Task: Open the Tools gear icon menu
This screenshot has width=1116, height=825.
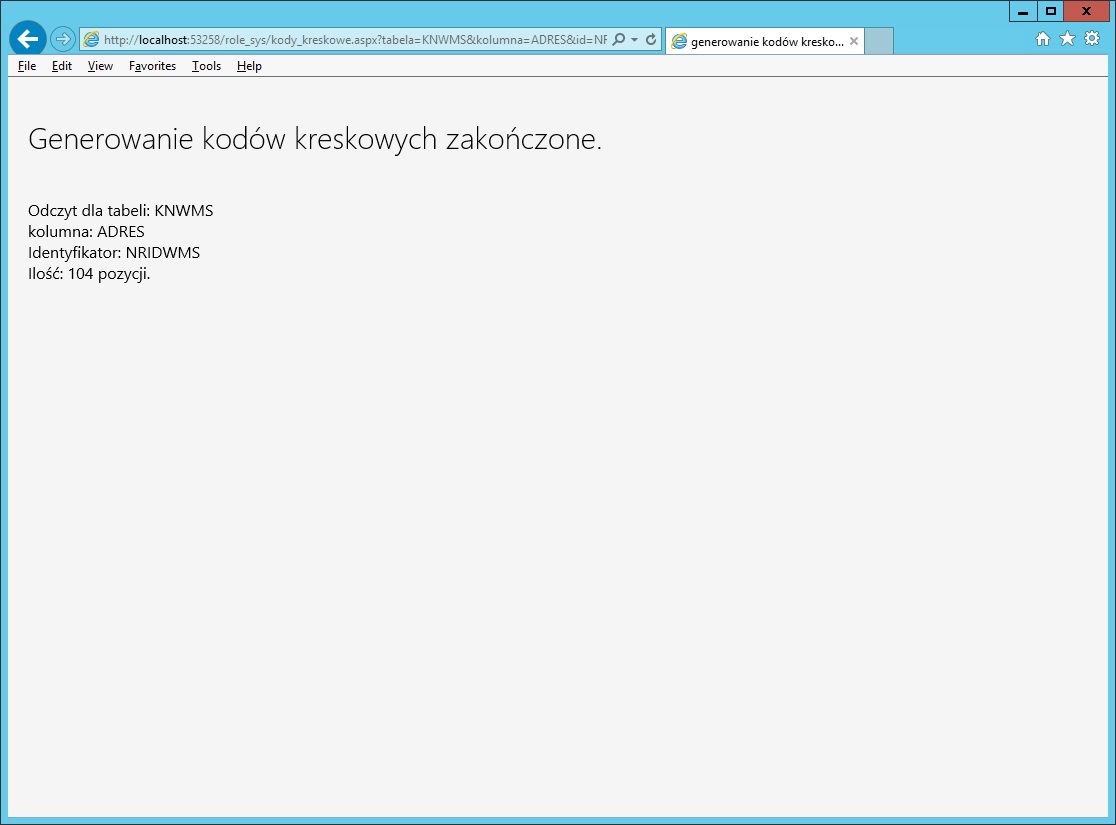Action: coord(1092,38)
